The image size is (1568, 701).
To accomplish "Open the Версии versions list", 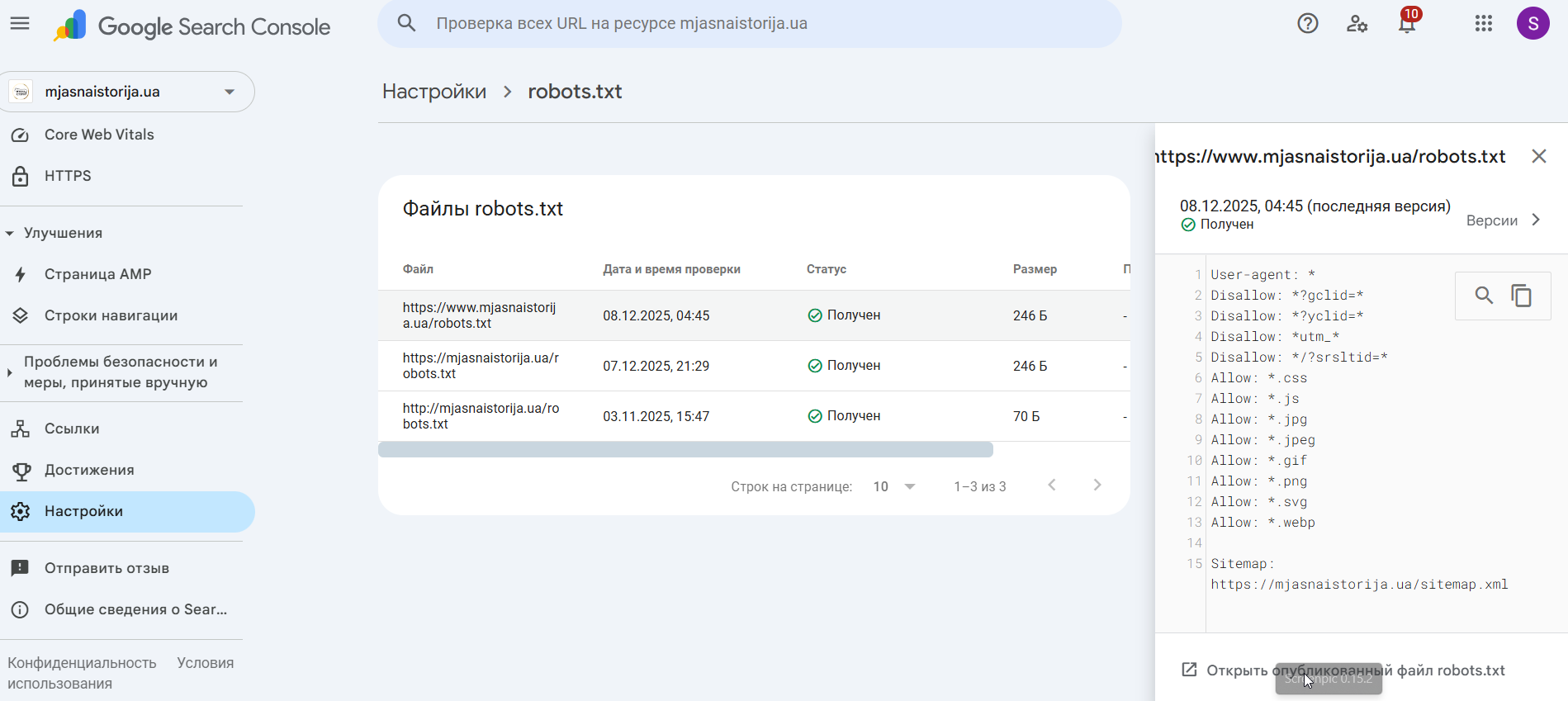I will coord(1504,220).
